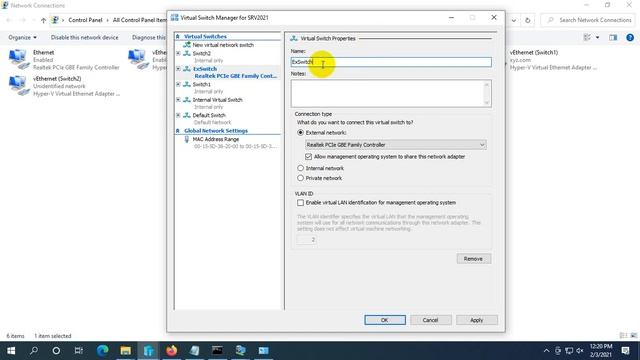Toggle Allow management operating system to share adapter

[308, 157]
